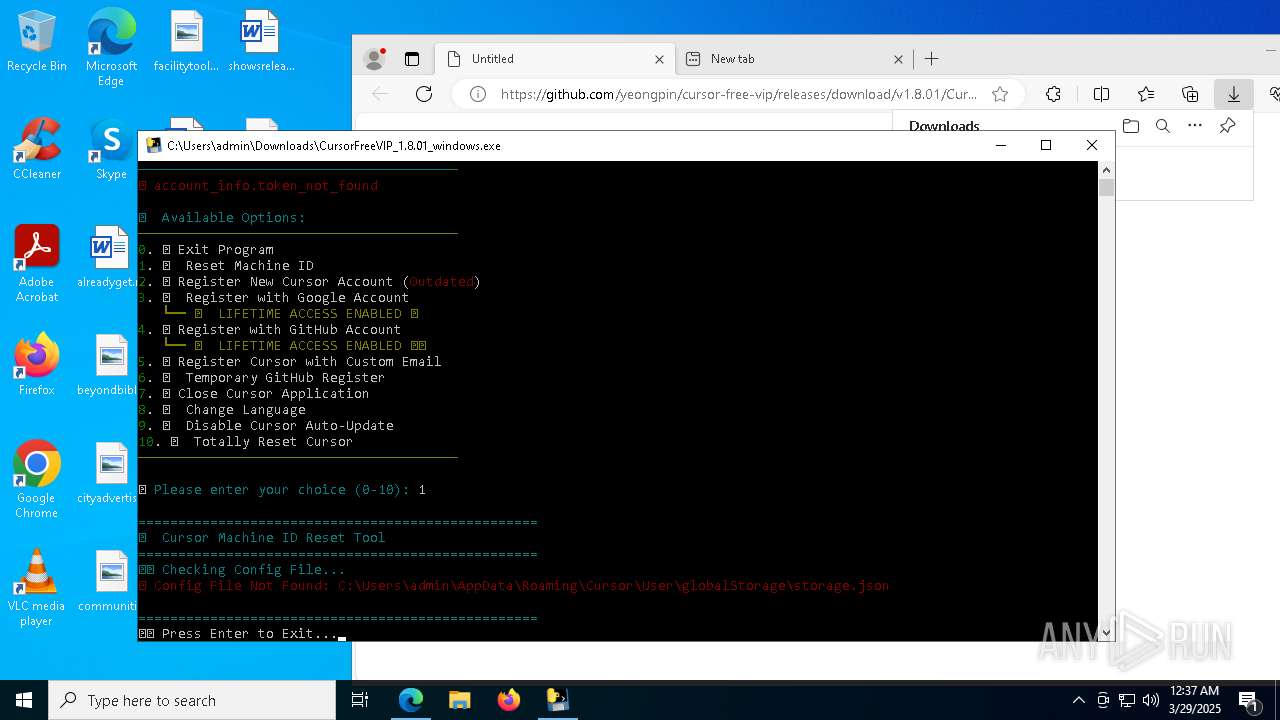Image resolution: width=1280 pixels, height=720 pixels.
Task: Click 'Register with Google Account' text line
Action: 297,298
